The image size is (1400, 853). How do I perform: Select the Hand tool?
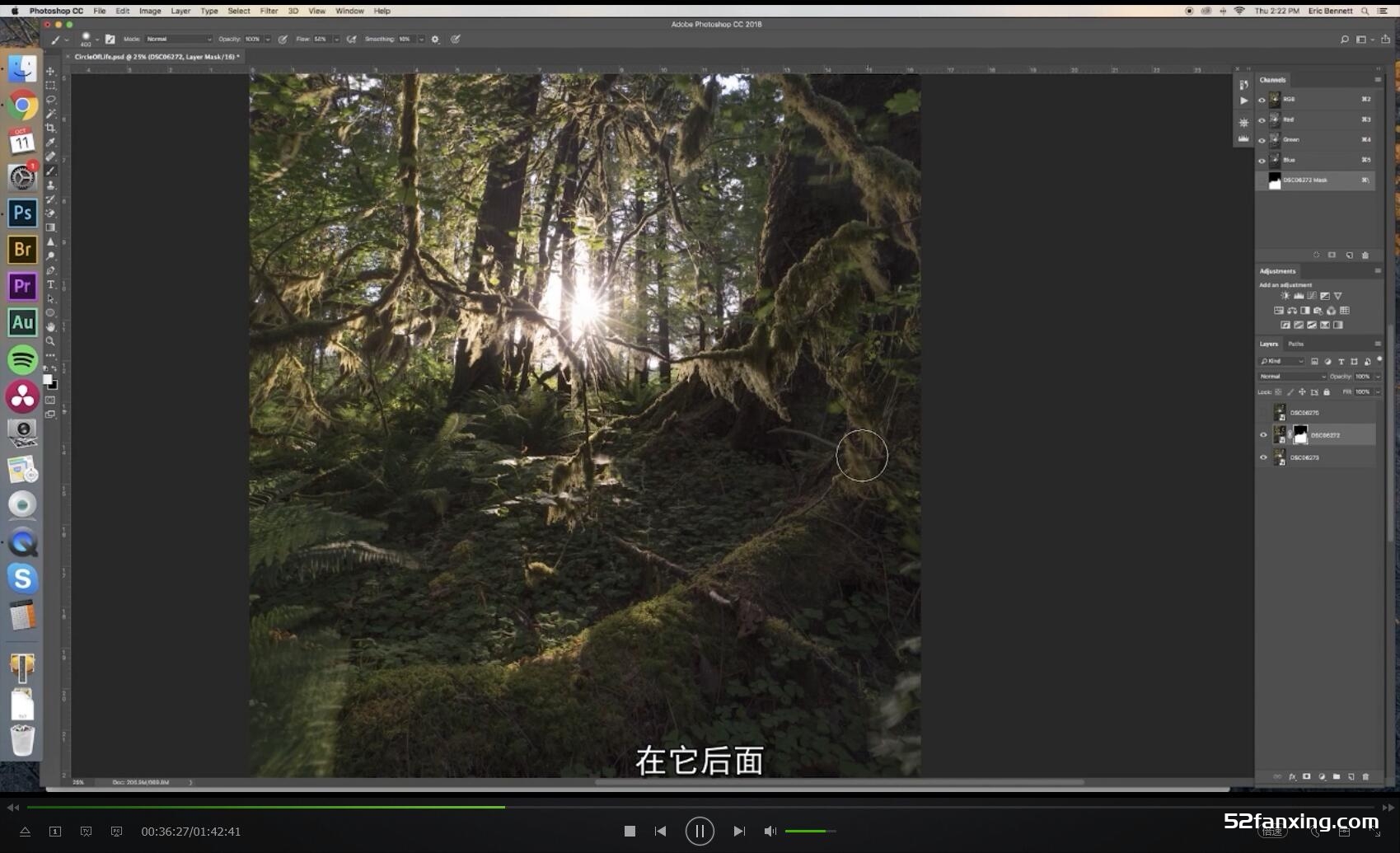tap(50, 327)
